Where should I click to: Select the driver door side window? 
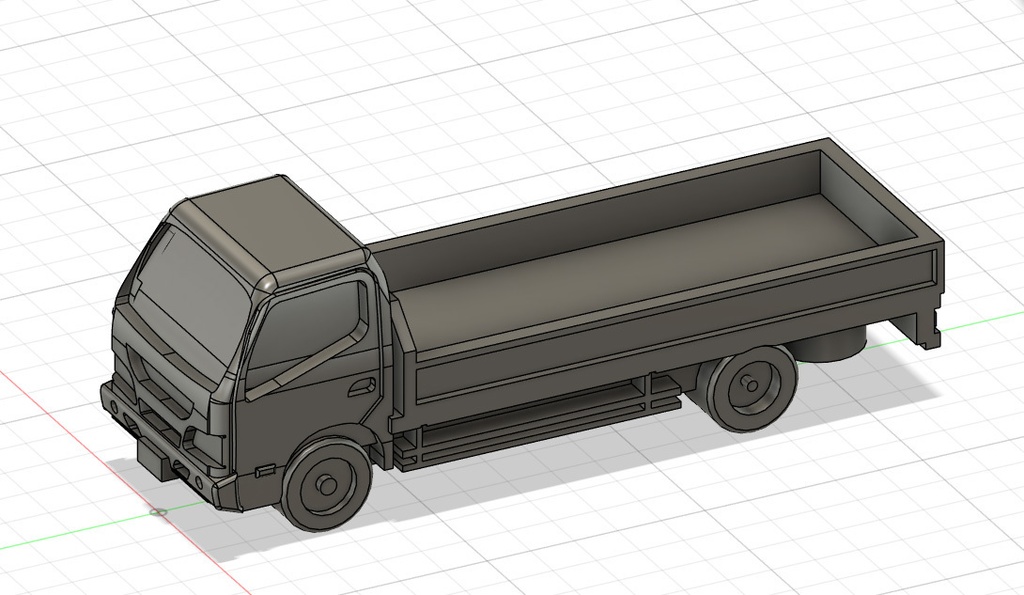pos(307,333)
